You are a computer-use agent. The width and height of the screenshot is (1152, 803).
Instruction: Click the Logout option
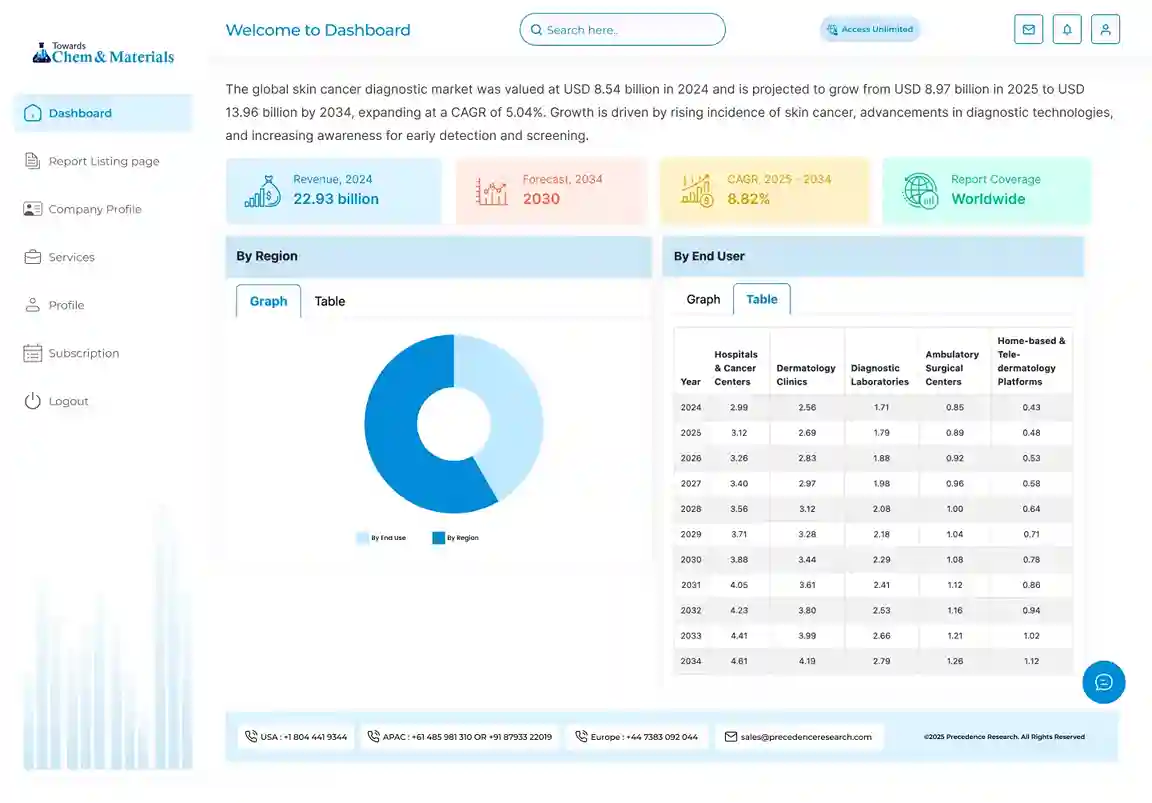[68, 401]
